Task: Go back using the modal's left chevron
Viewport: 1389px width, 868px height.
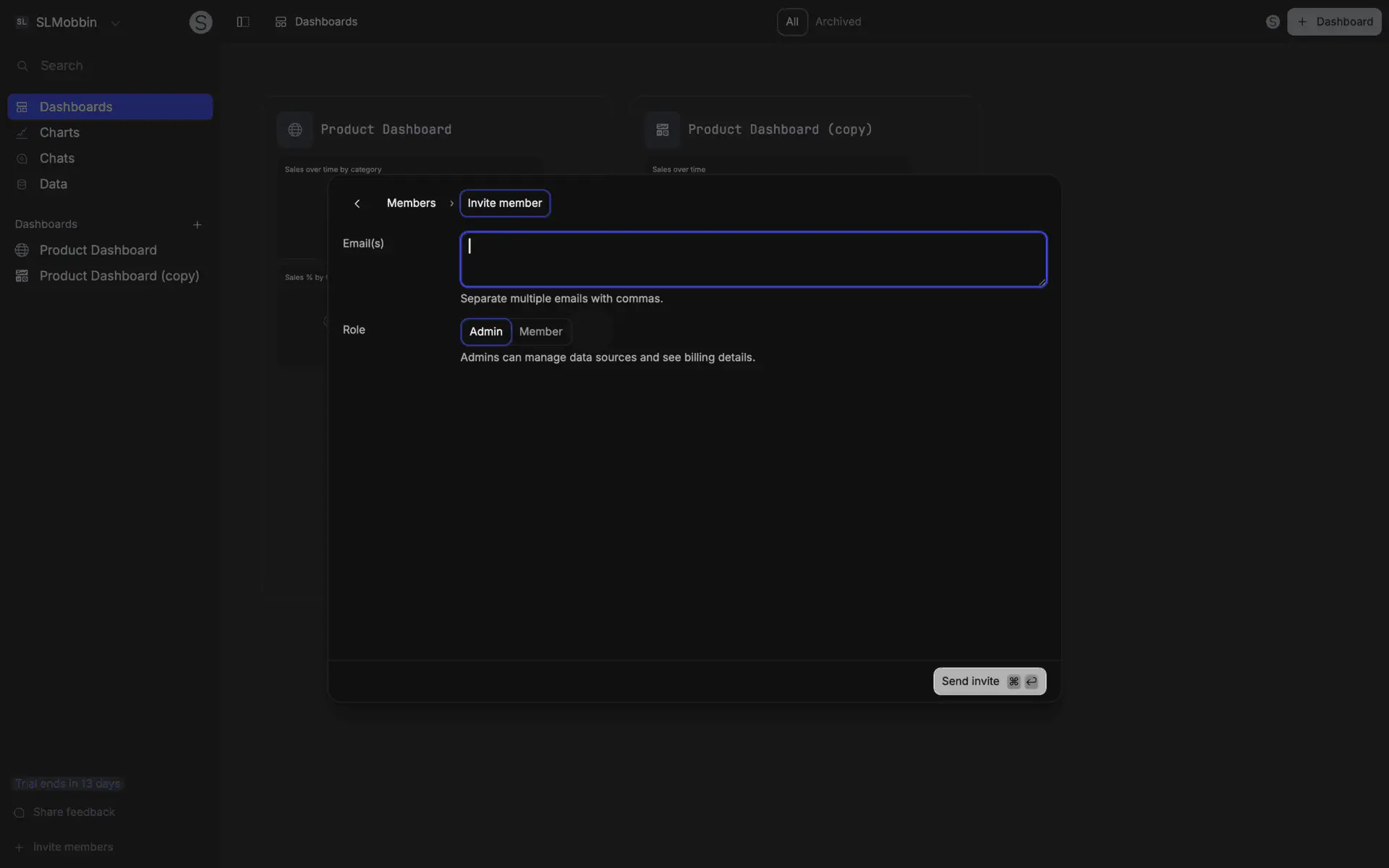Action: [x=357, y=203]
